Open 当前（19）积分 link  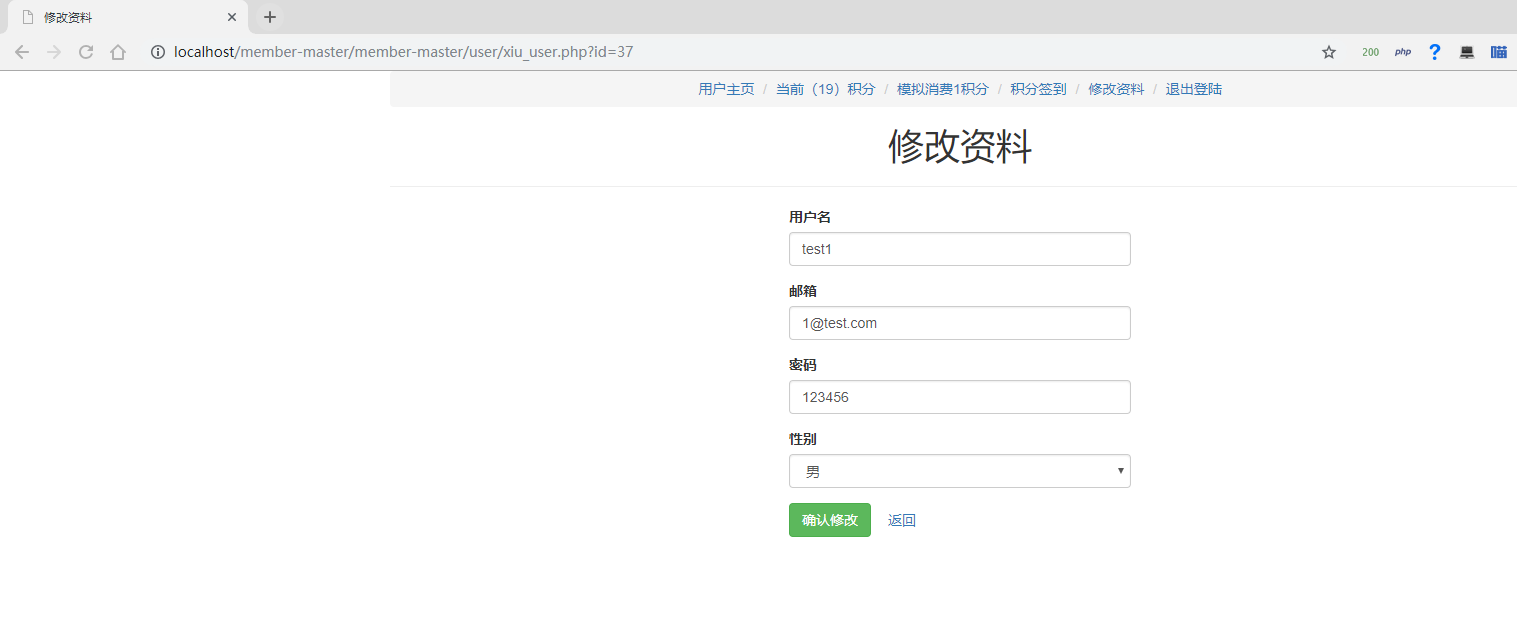(825, 89)
